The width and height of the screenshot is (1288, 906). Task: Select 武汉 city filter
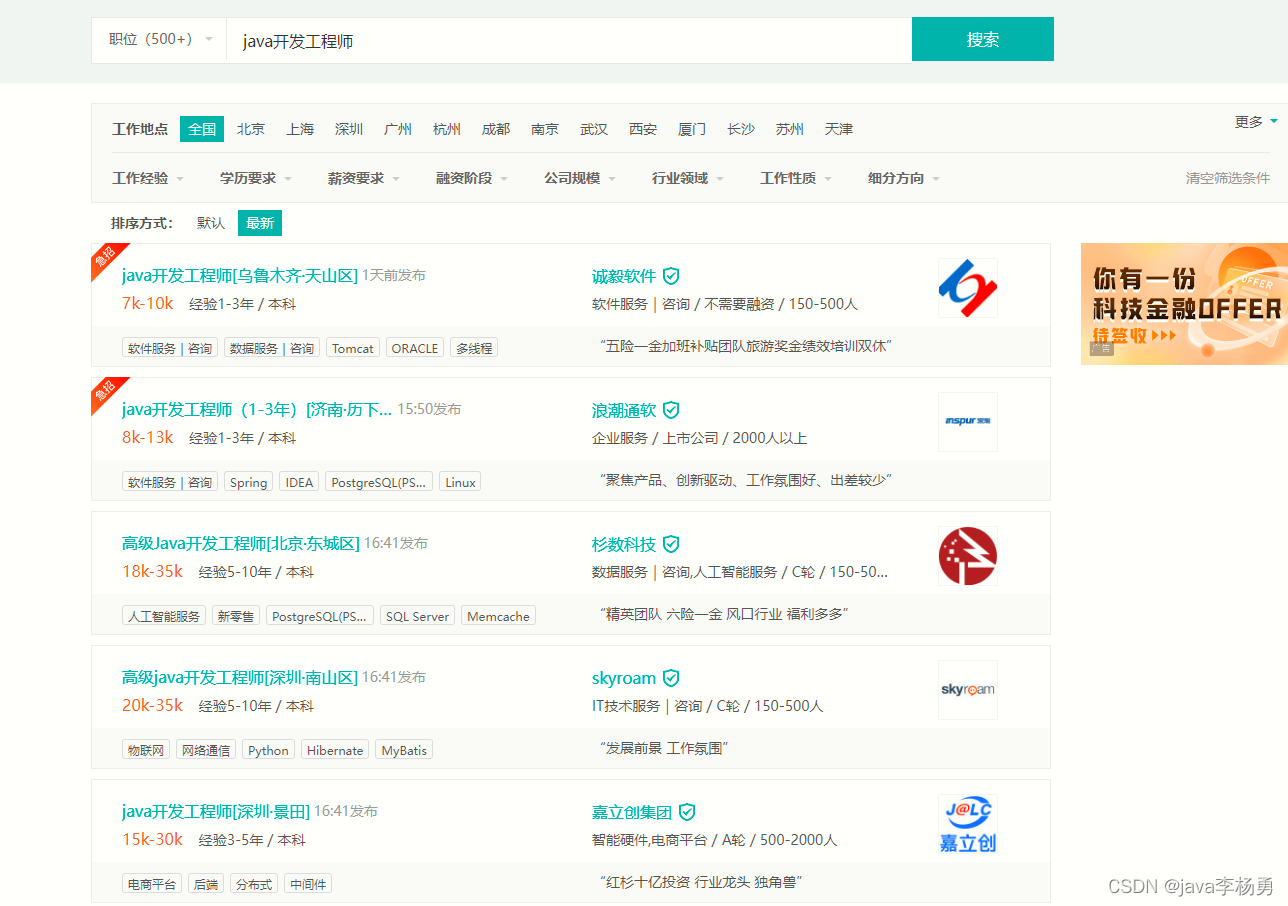point(594,129)
